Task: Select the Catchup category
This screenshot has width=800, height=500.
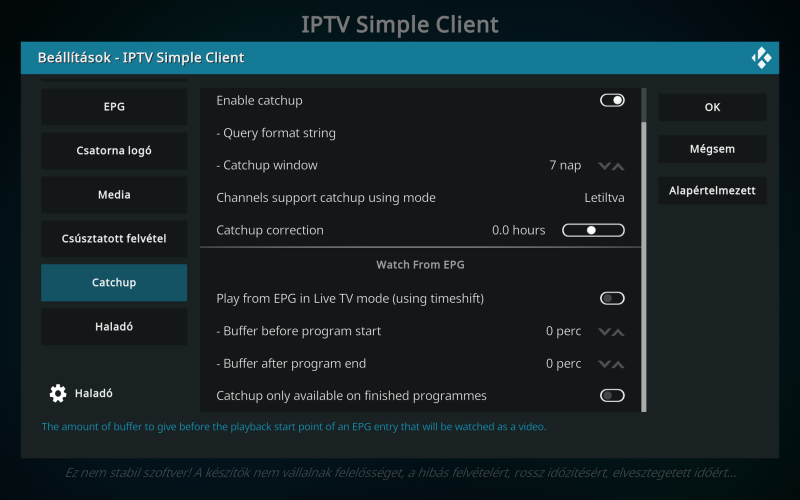Action: click(x=114, y=282)
